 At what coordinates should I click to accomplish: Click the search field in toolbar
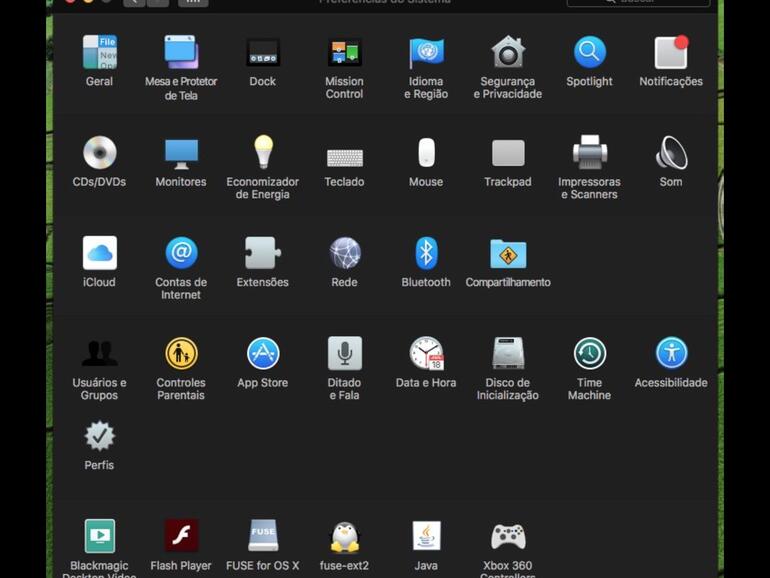pos(638,2)
